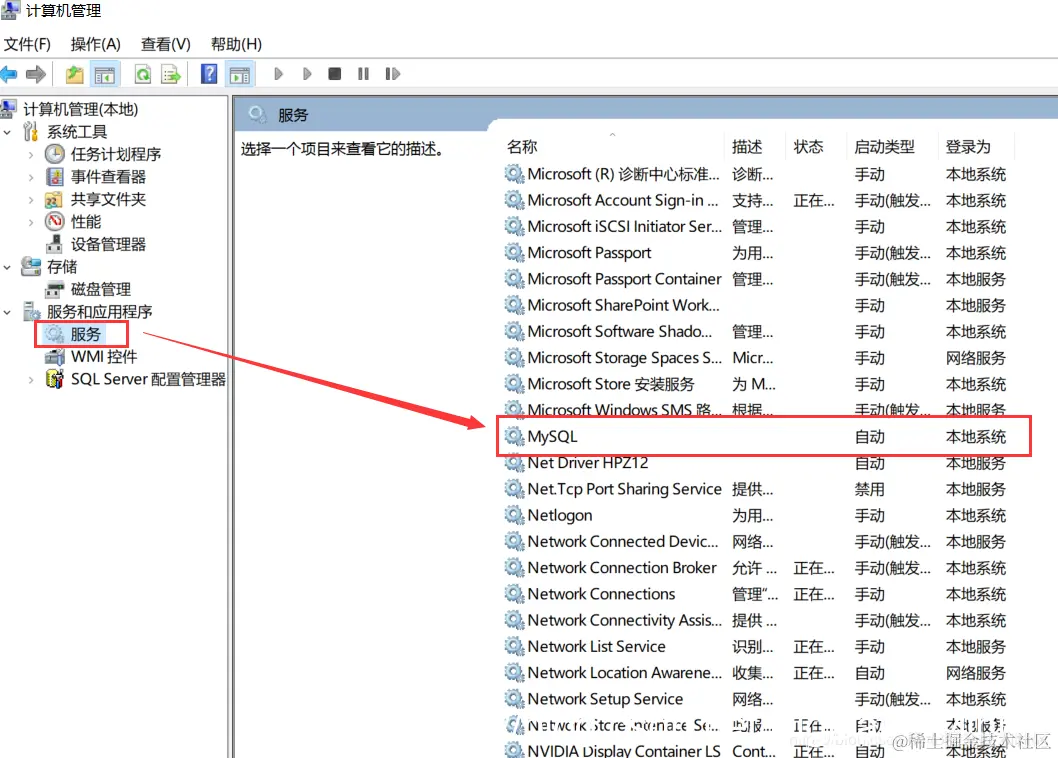Open Help via the question mark icon
The image size is (1058, 758).
pos(209,74)
